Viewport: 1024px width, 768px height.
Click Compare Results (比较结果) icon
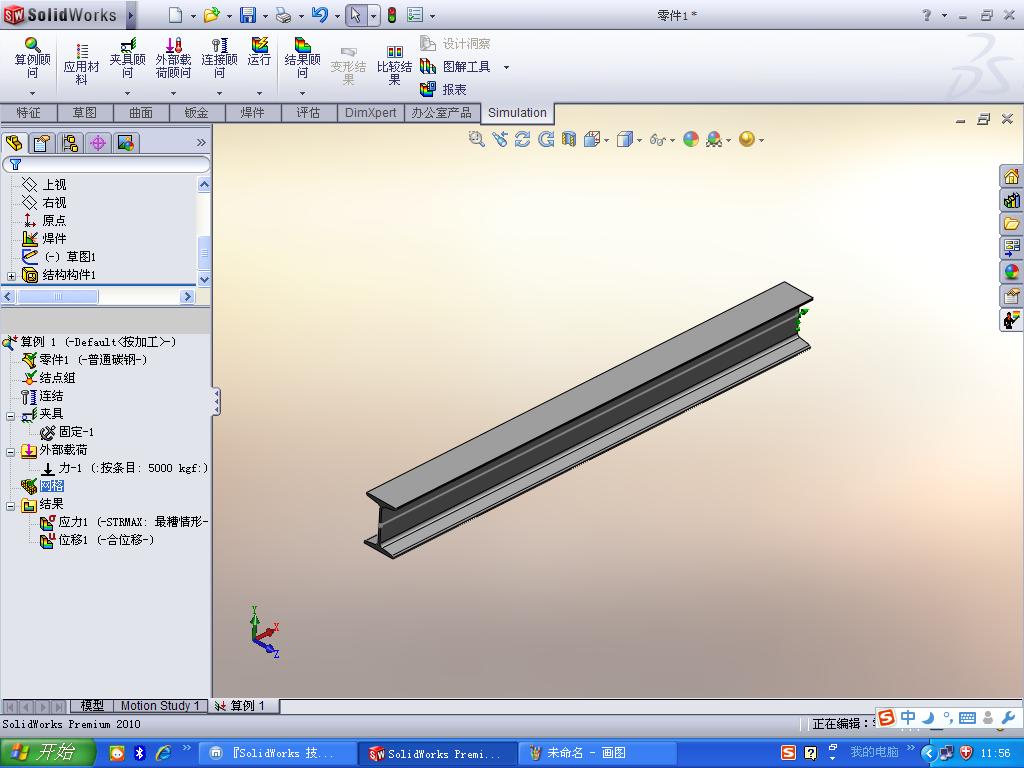(x=394, y=65)
